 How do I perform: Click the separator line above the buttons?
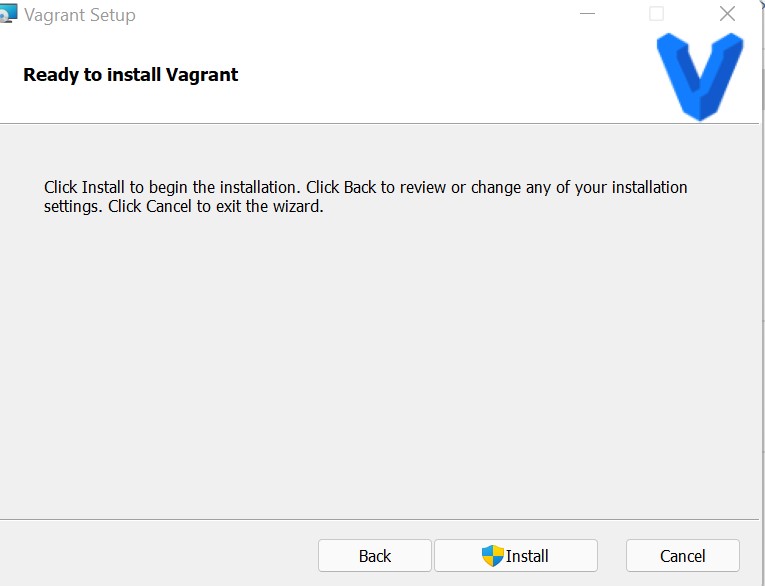(380, 519)
